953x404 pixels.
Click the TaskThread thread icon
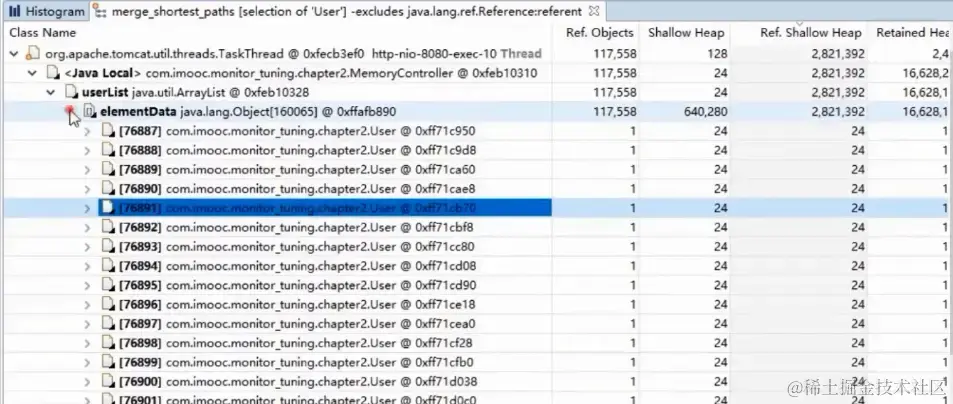[33, 53]
